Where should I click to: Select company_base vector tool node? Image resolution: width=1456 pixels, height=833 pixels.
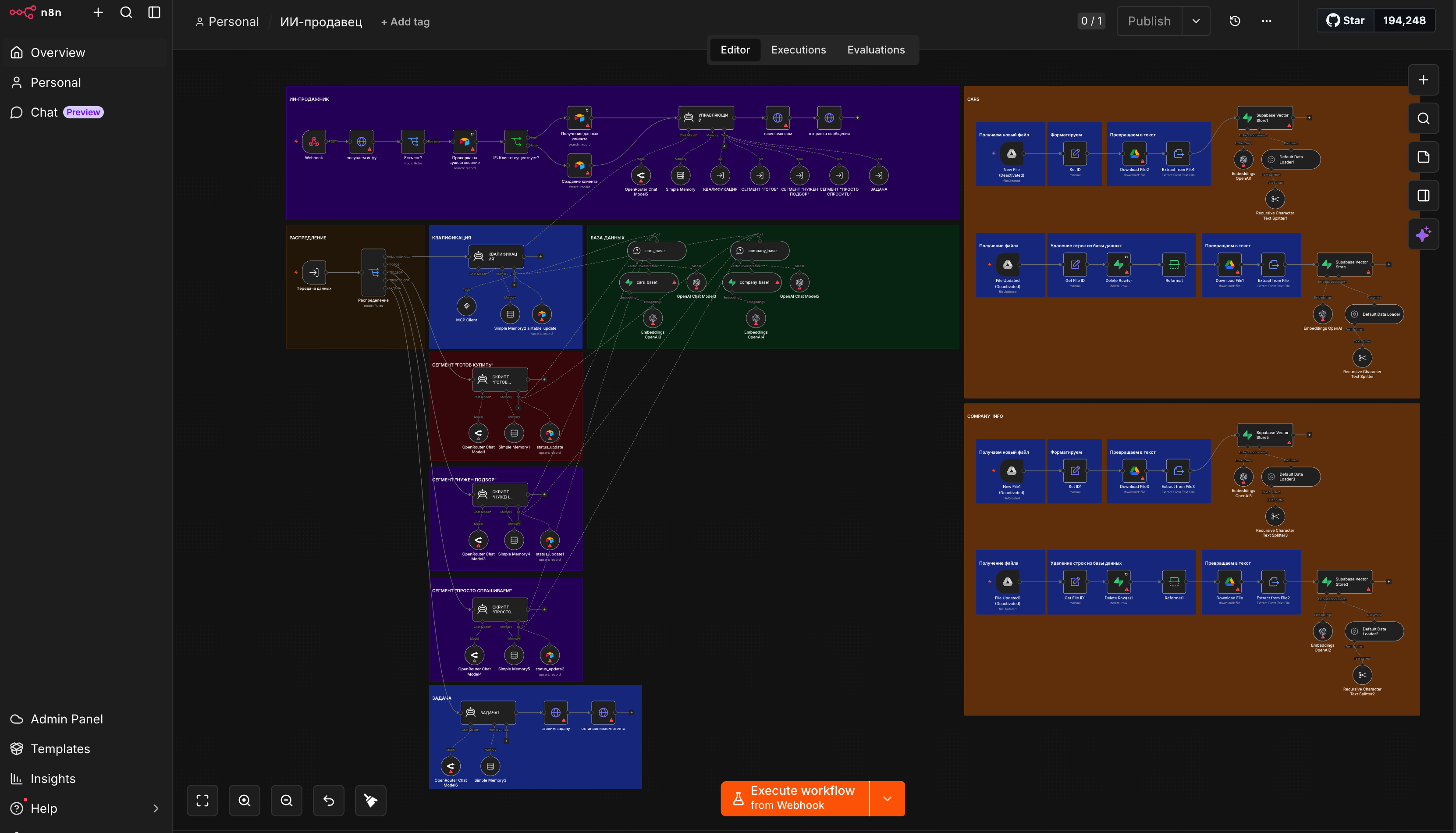(x=760, y=251)
